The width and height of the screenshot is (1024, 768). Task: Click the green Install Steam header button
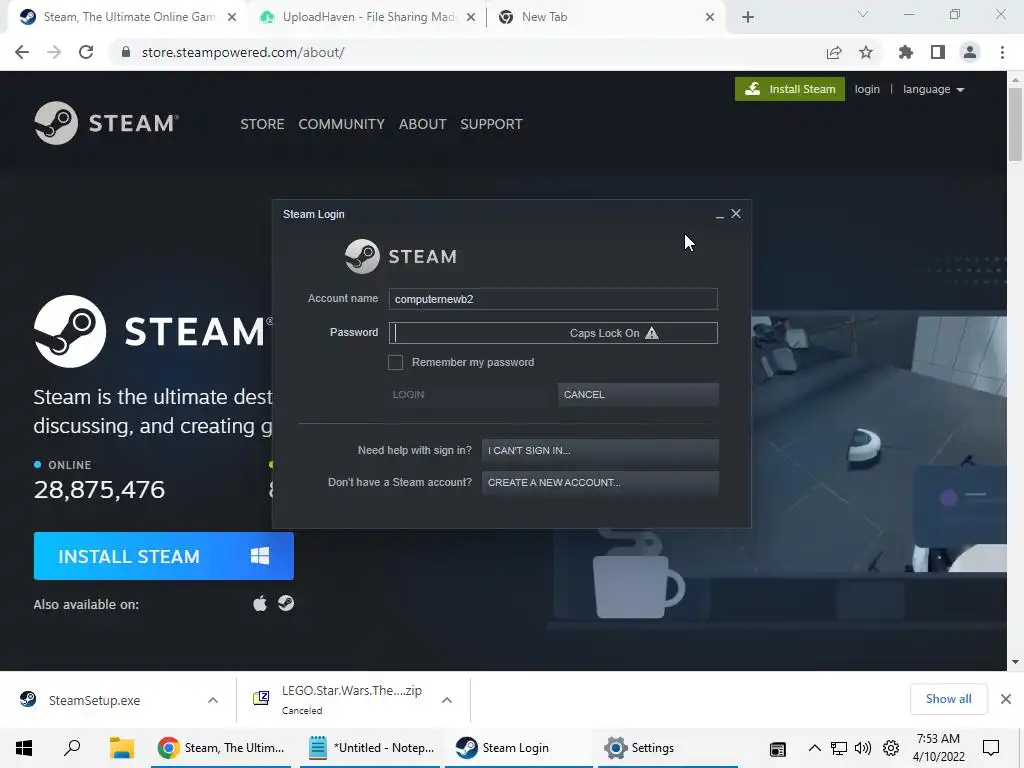(x=790, y=89)
